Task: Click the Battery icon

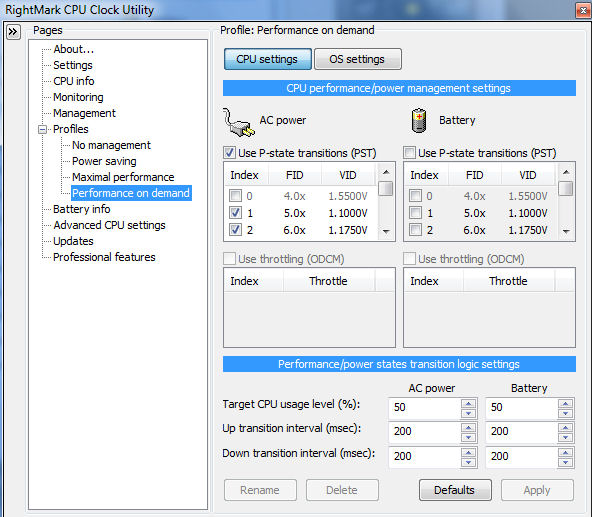Action: coord(419,120)
